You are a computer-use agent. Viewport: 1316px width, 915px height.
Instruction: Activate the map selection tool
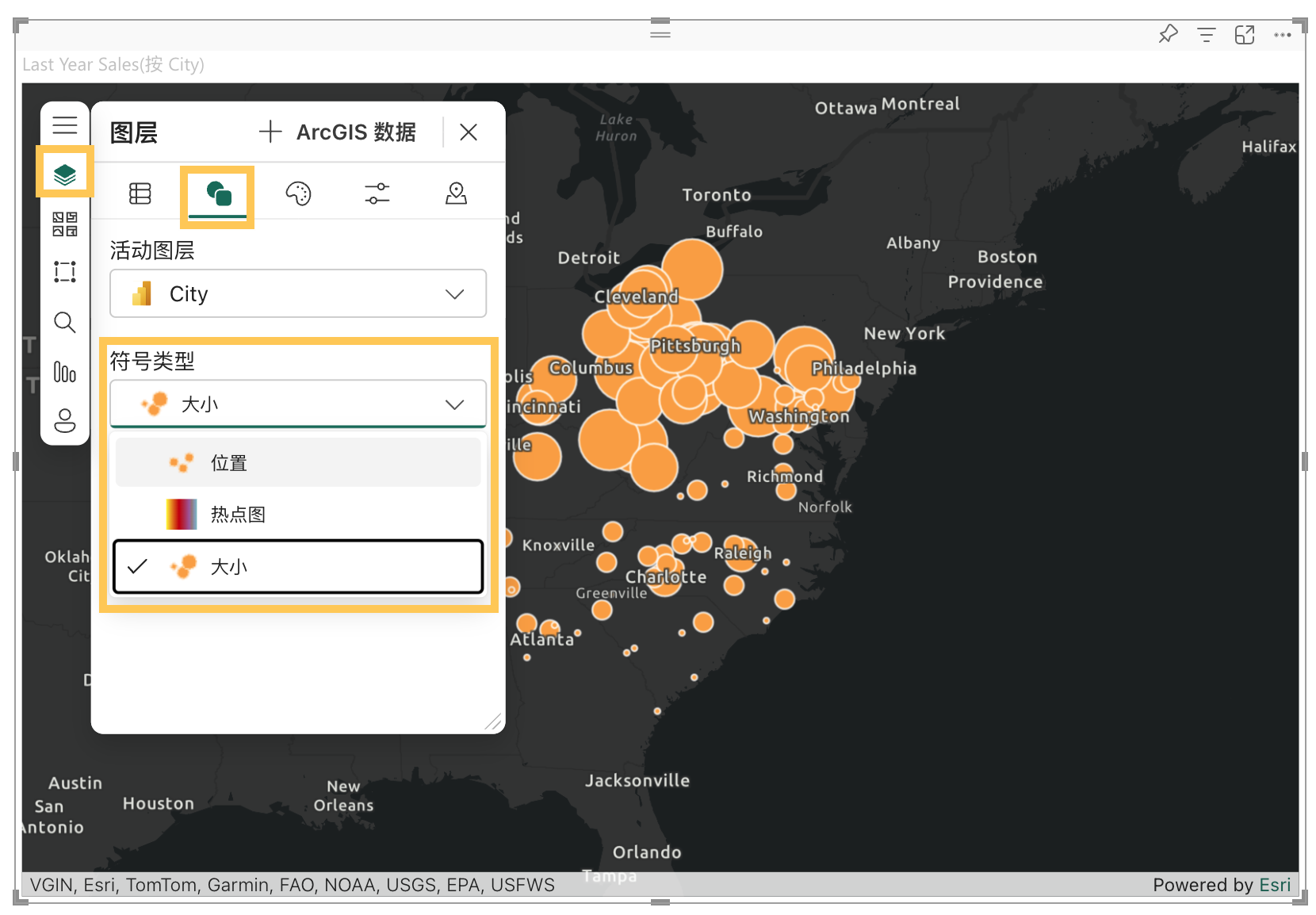(64, 272)
